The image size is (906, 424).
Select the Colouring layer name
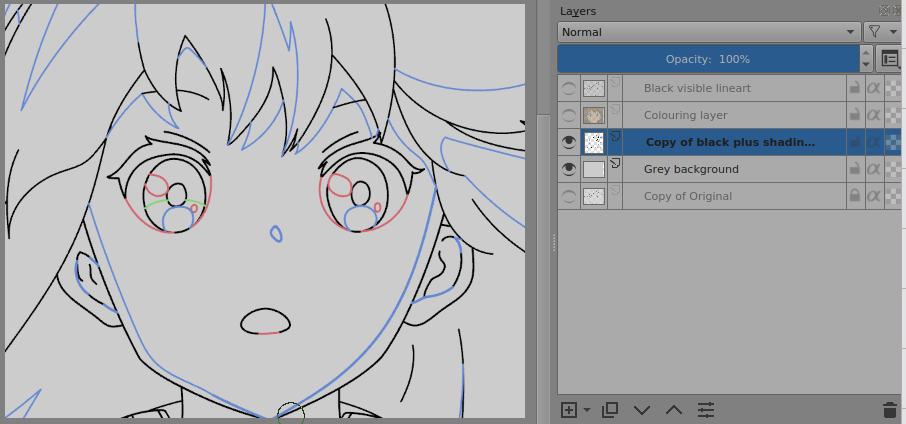pyautogui.click(x=685, y=116)
